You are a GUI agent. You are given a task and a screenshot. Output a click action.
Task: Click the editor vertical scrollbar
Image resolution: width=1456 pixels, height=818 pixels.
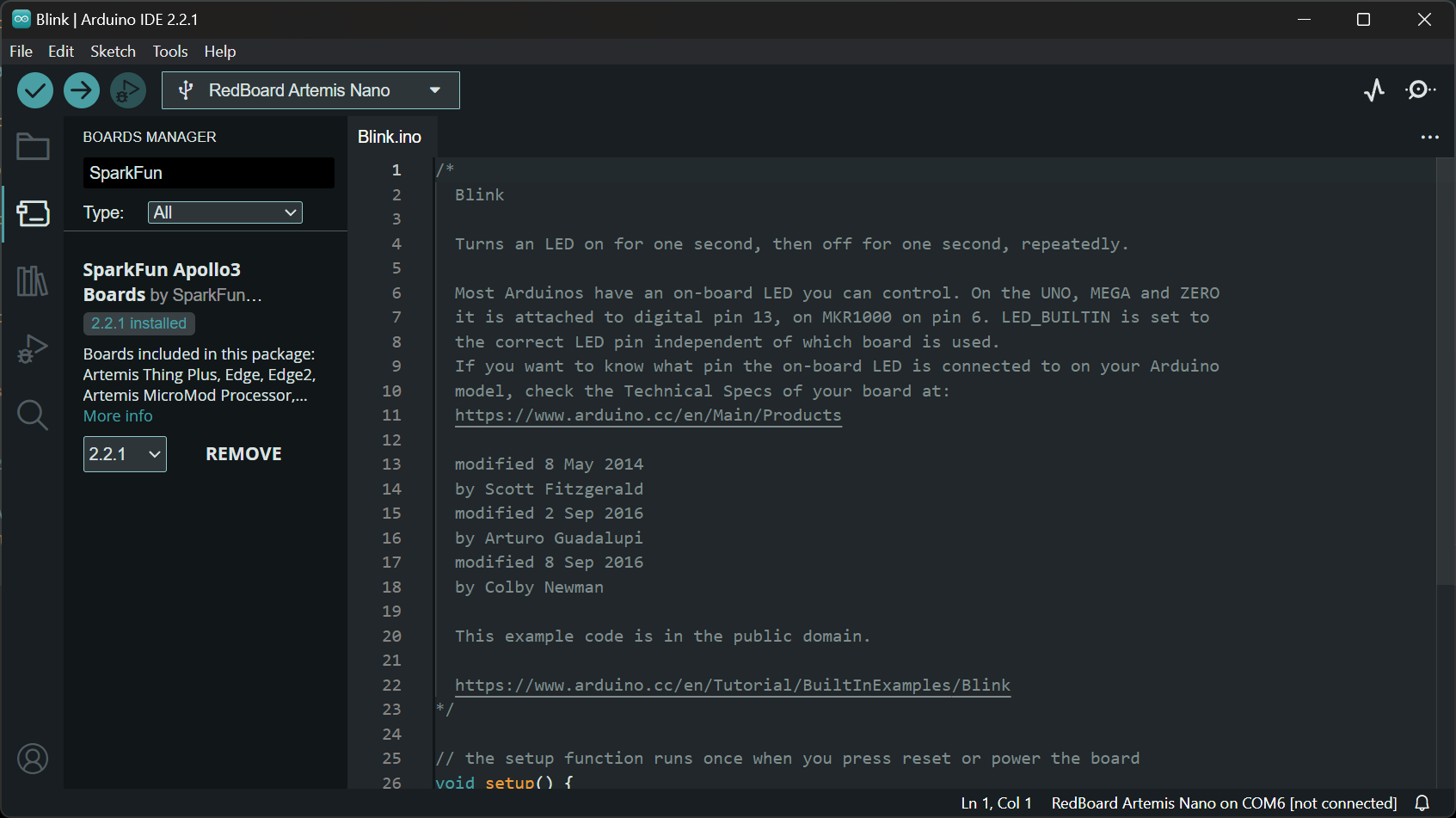coord(1445,370)
